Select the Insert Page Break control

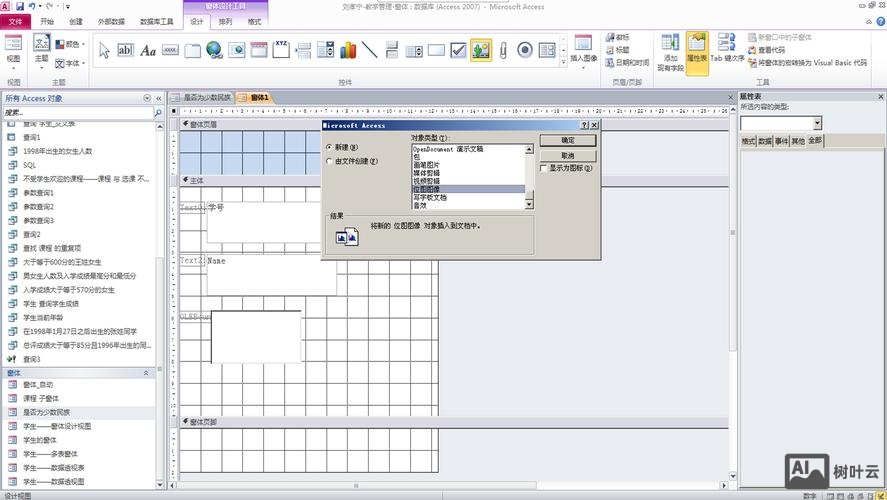click(303, 50)
